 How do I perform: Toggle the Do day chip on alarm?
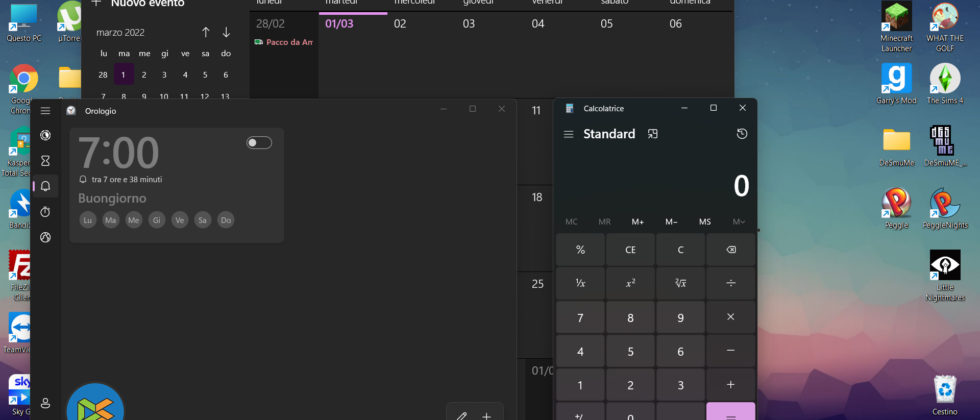click(x=225, y=220)
